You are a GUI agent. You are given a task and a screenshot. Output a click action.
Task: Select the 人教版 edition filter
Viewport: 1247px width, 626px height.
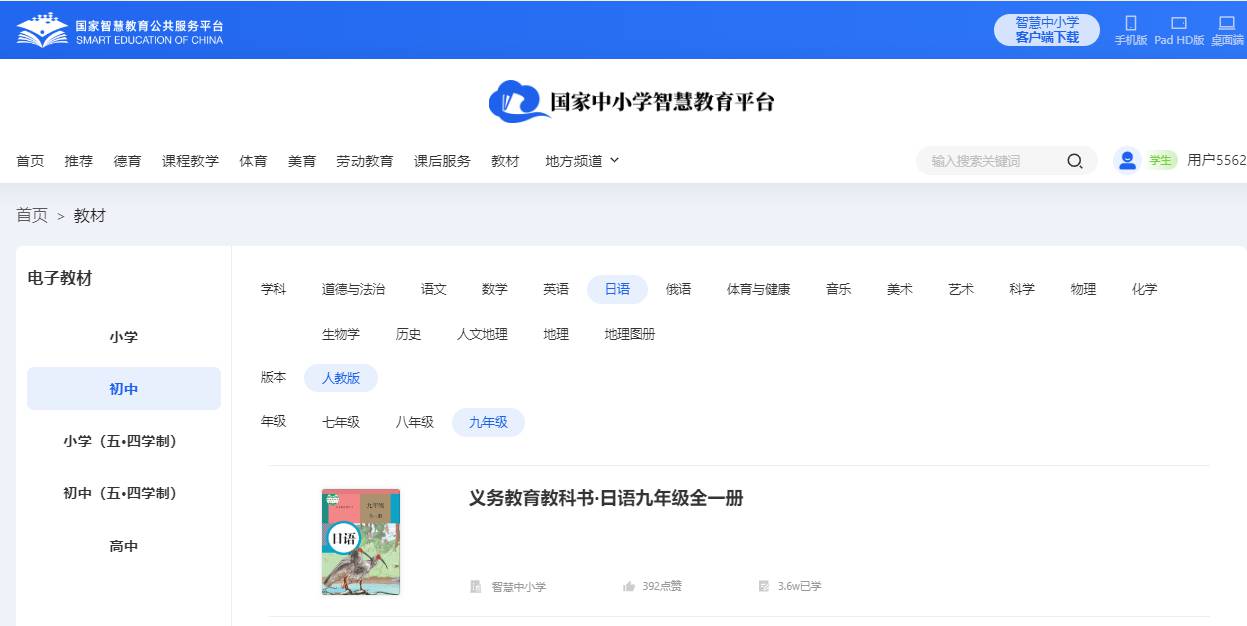(x=341, y=378)
